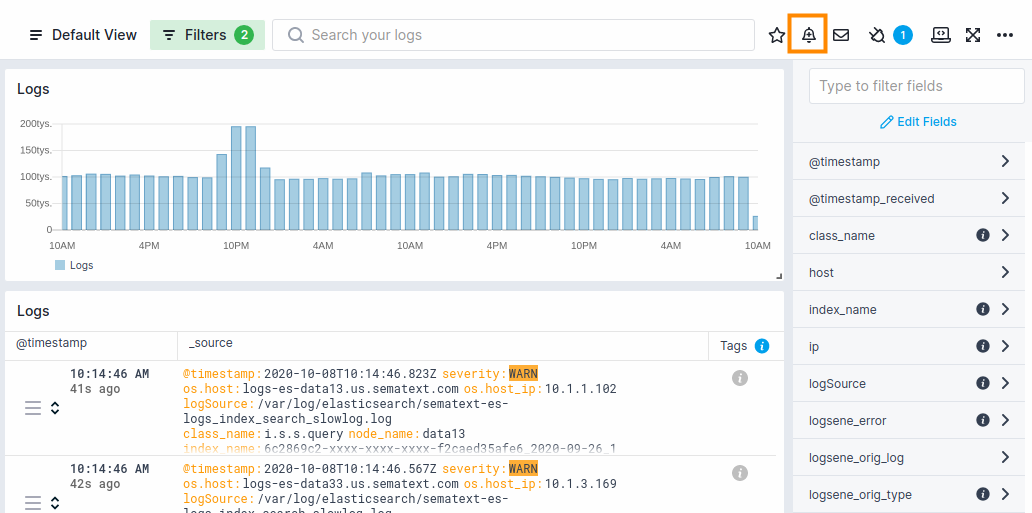Expand the class_name field chevron
1032x513 pixels.
point(1005,235)
